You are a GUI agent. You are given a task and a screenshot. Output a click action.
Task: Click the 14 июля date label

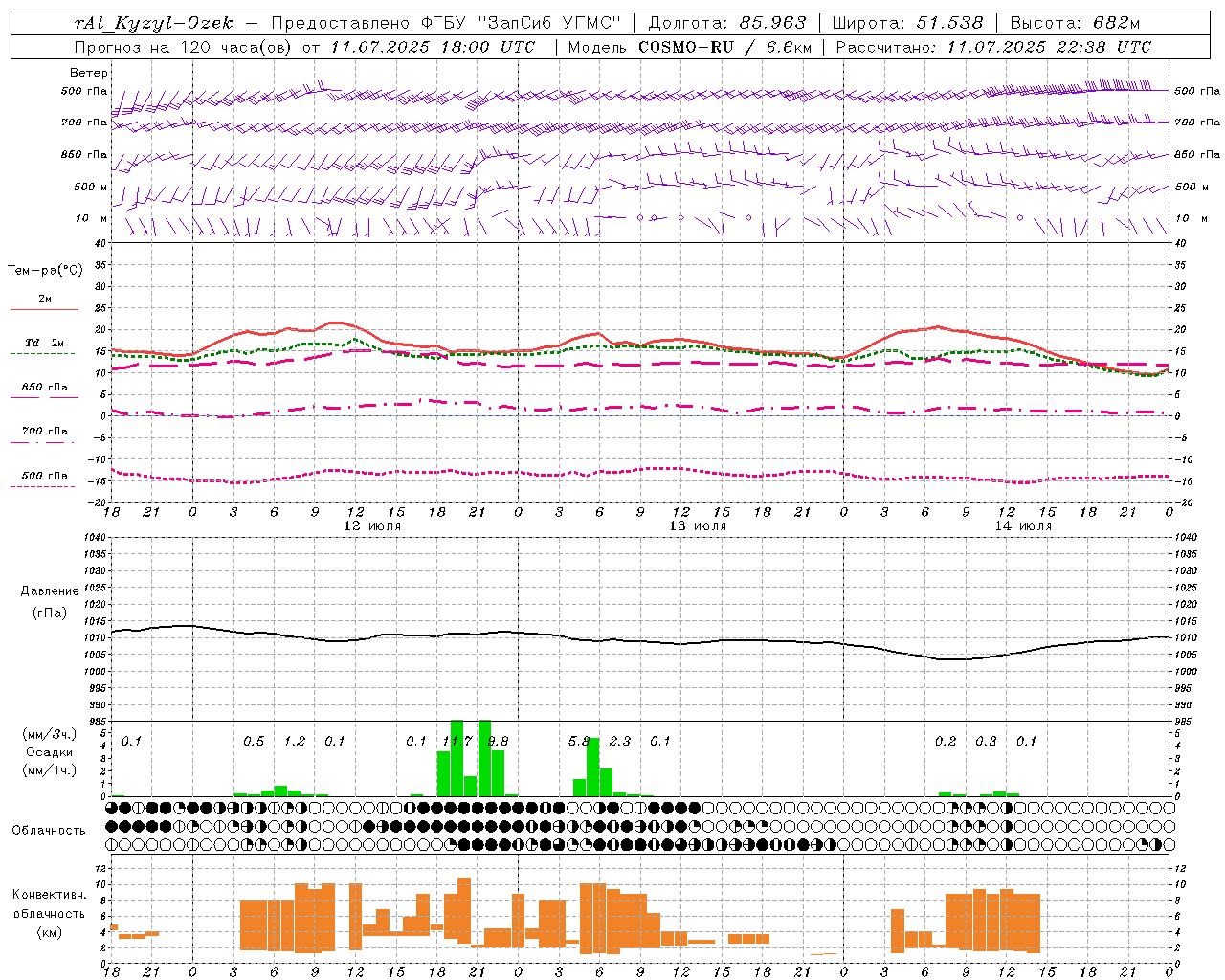(1023, 525)
